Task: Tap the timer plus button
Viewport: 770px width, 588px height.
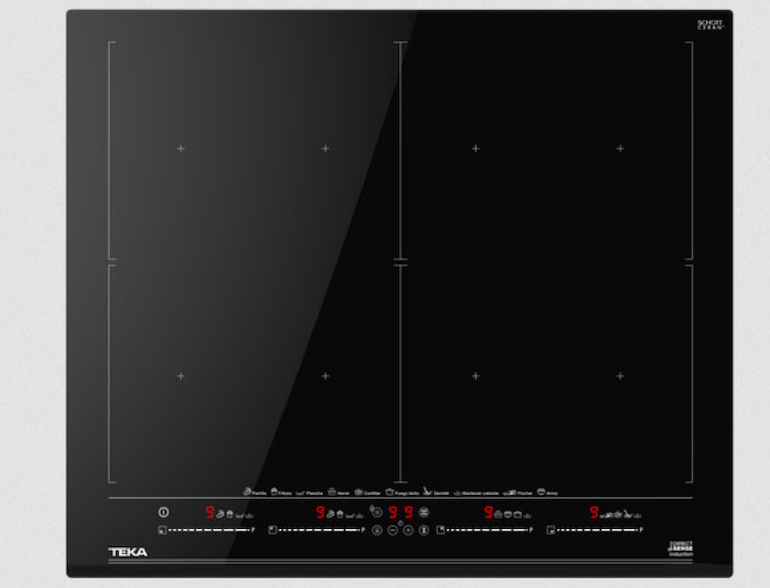Action: (408, 530)
